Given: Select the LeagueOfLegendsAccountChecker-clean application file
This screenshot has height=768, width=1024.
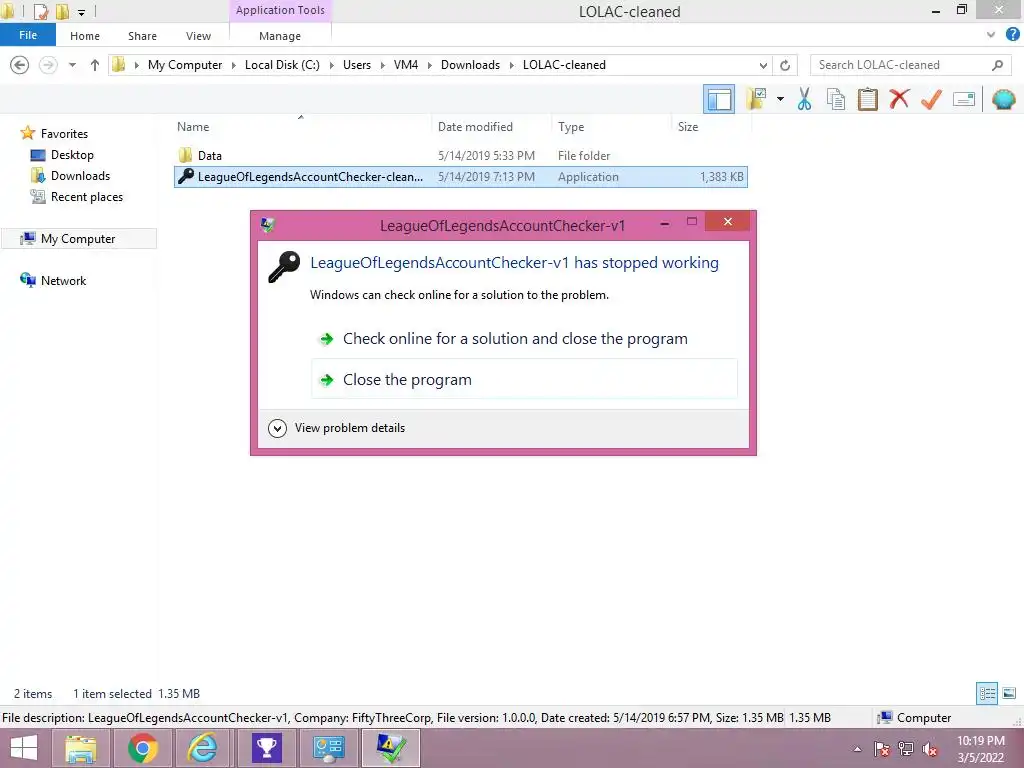Looking at the screenshot, I should pyautogui.click(x=460, y=176).
